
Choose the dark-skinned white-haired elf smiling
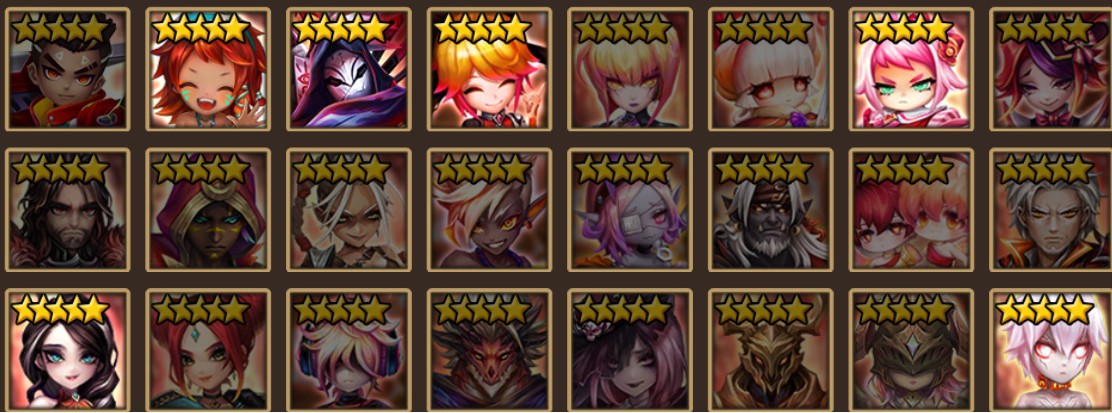tap(489, 210)
